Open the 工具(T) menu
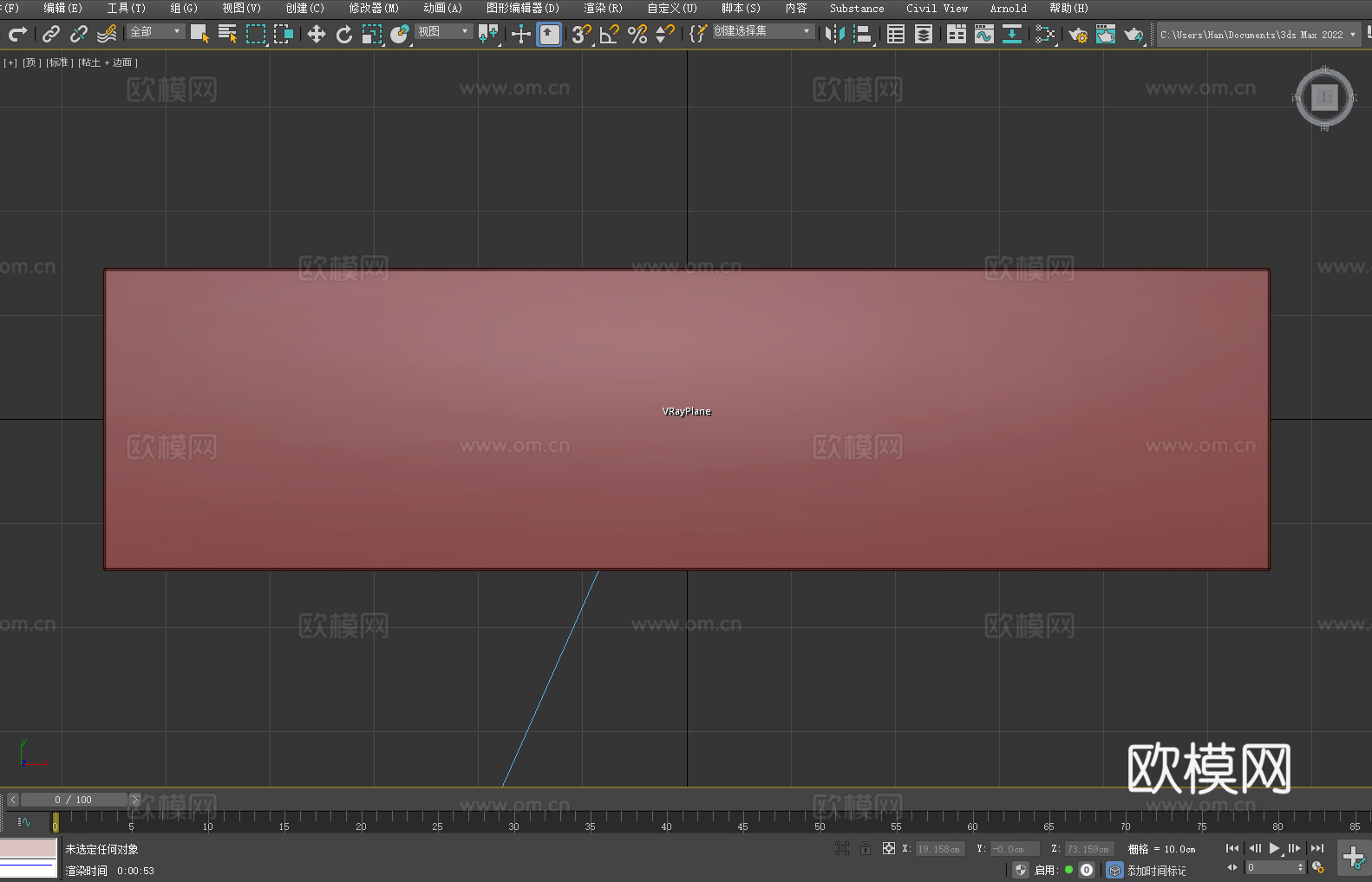The image size is (1372, 882). click(126, 8)
